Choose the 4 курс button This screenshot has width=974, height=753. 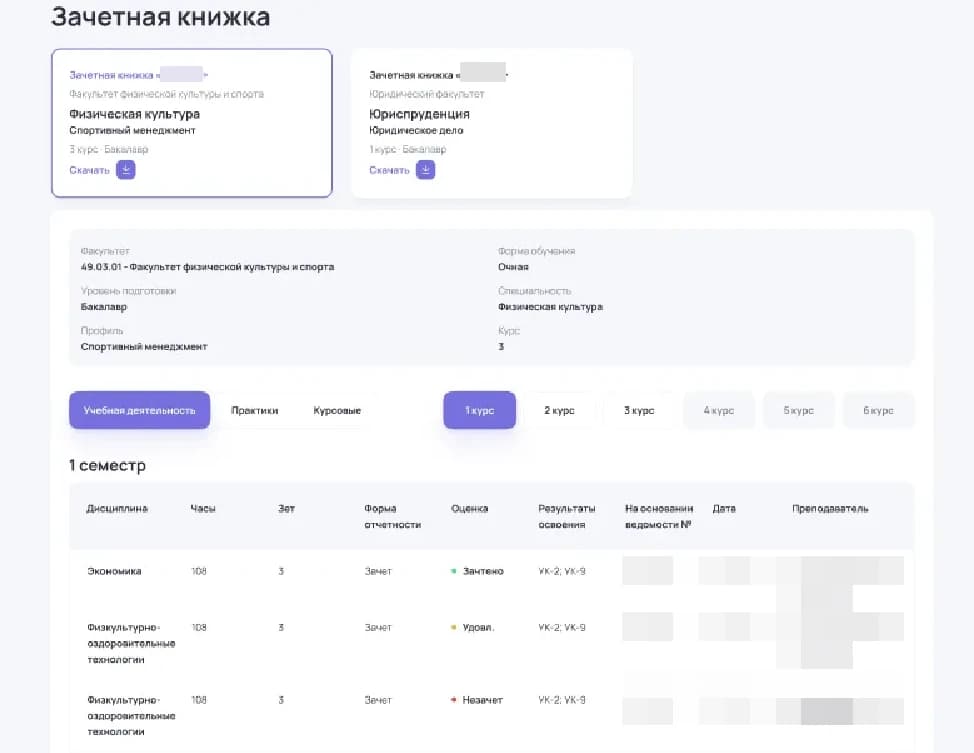pyautogui.click(x=719, y=411)
